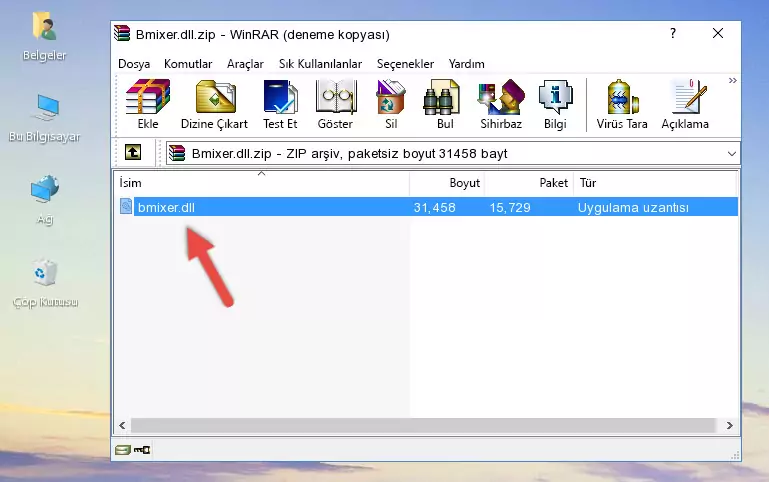Viewport: 769px width, 482px height.
Task: Open the Sık Kullanılanlar menu
Action: point(320,64)
